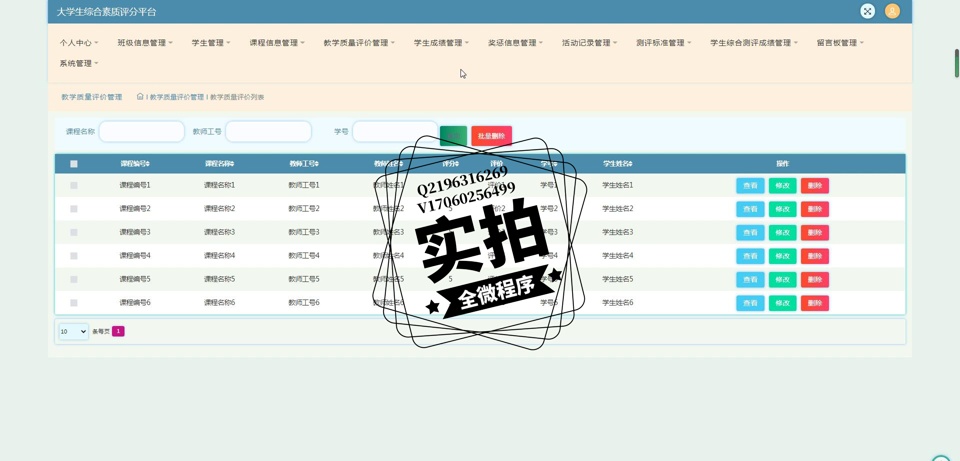Select the checkbox for the 课程编号4 row
This screenshot has width=960, height=461.
74,256
